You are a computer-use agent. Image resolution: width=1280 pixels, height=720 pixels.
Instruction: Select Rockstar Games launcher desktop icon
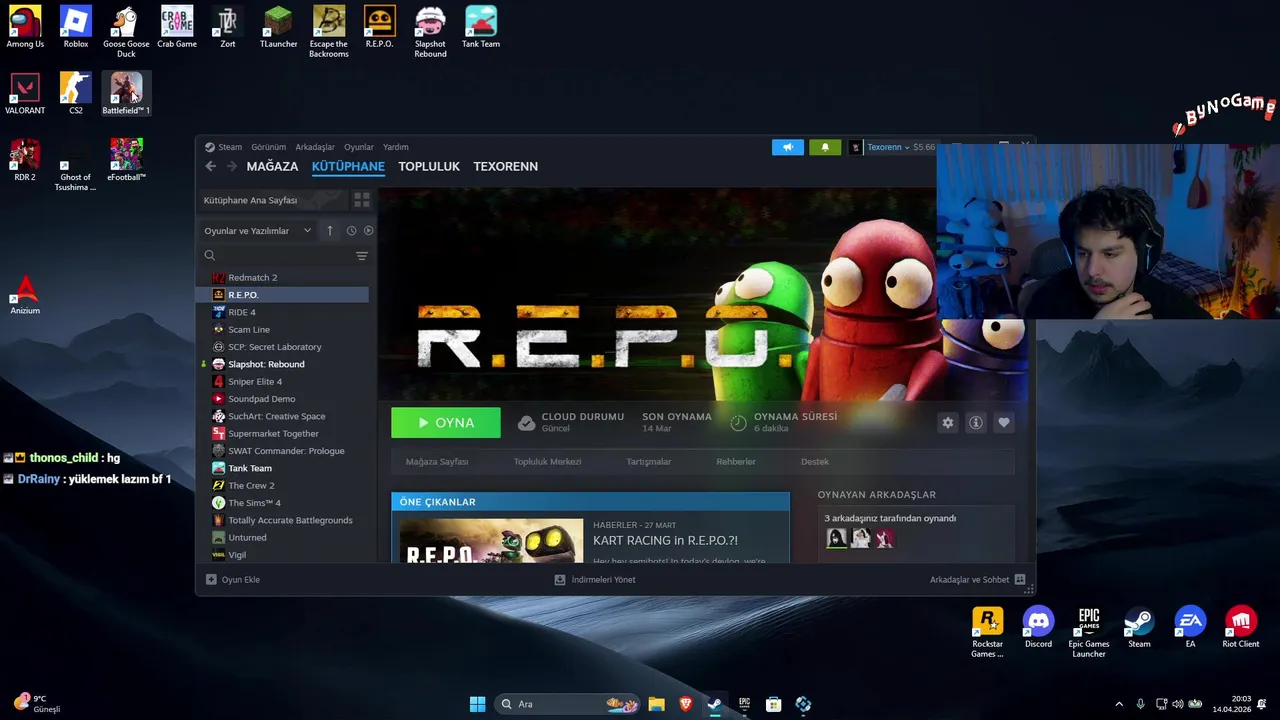(987, 632)
